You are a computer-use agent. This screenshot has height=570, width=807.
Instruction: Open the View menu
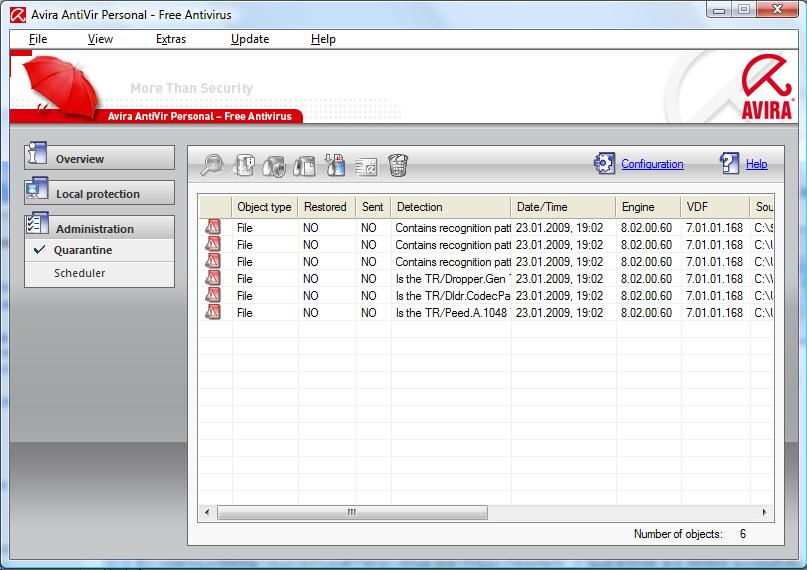100,39
